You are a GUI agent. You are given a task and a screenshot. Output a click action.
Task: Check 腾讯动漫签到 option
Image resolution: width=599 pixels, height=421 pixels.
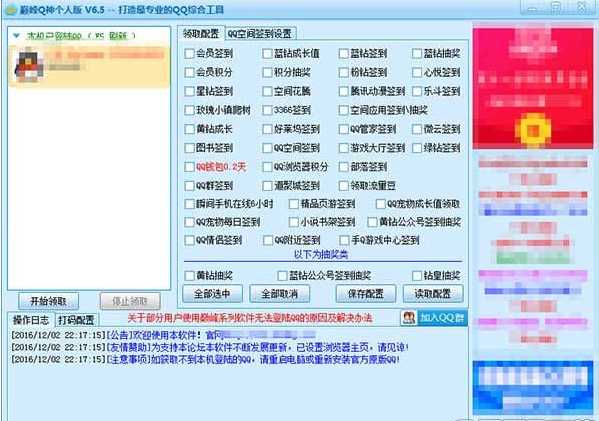pyautogui.click(x=344, y=91)
